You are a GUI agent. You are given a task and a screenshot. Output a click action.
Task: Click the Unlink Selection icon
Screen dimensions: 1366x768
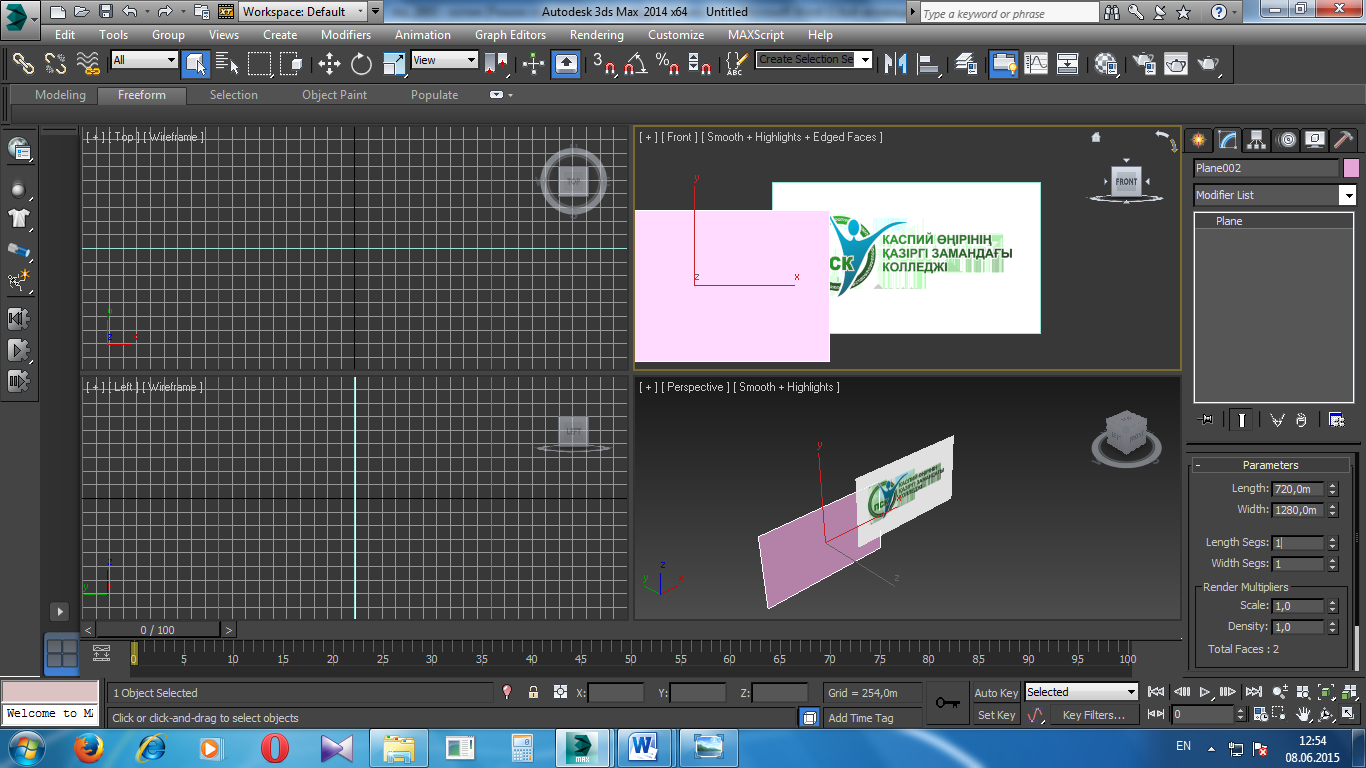[x=55, y=63]
